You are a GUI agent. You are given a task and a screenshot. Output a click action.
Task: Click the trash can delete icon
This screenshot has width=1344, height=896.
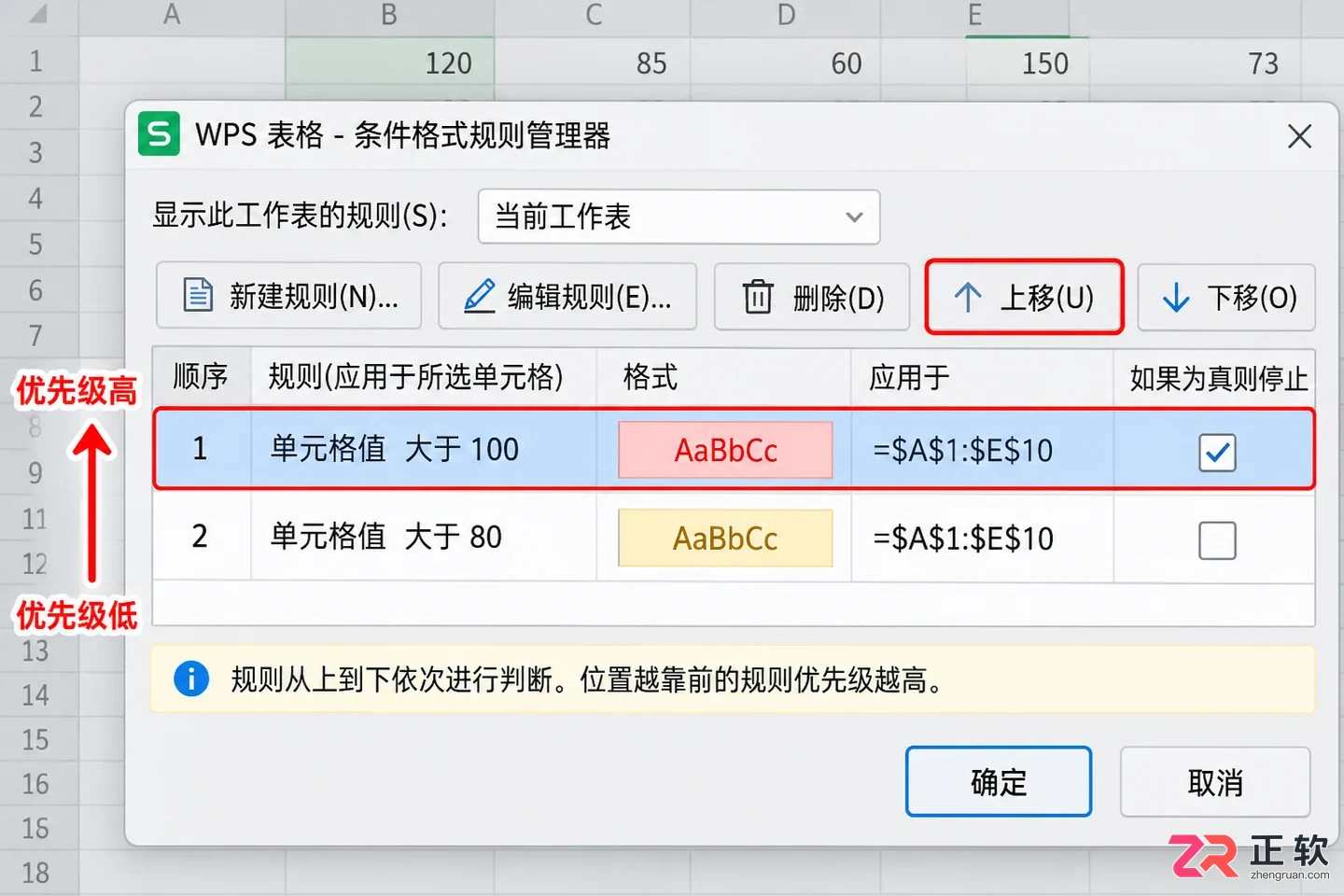coord(758,297)
